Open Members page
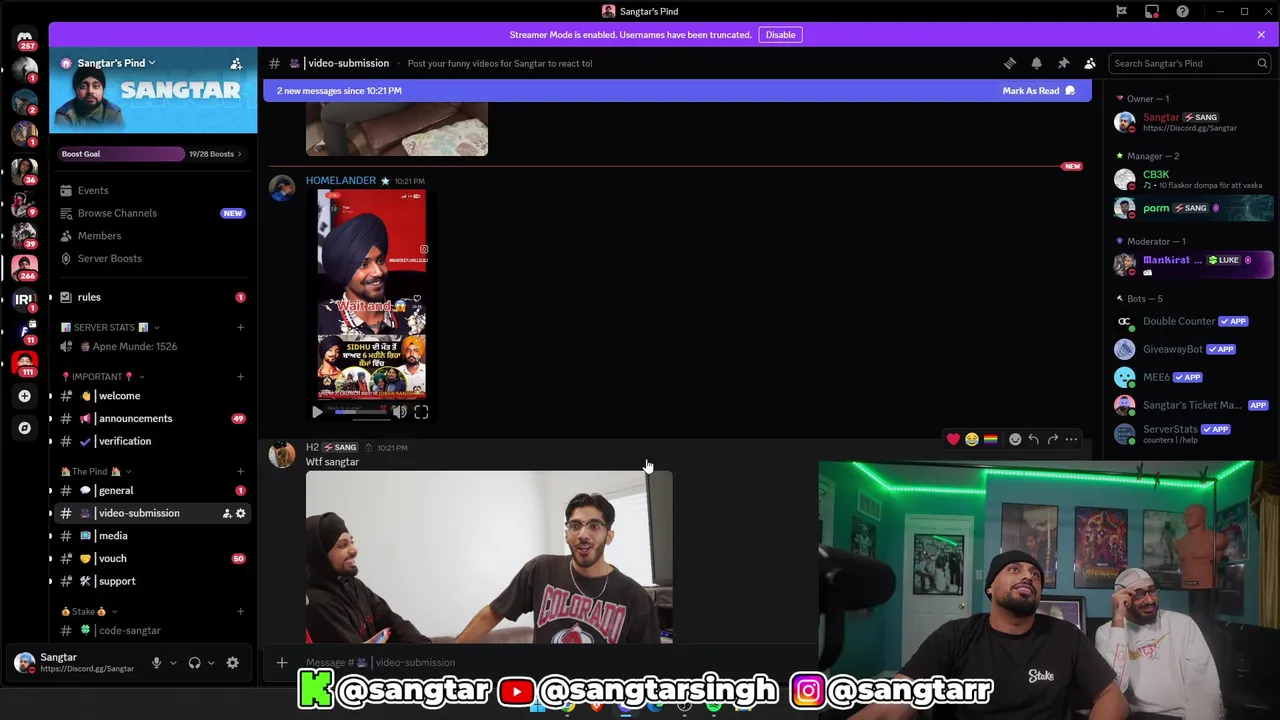Viewport: 1280px width, 720px height. pyautogui.click(x=152, y=236)
